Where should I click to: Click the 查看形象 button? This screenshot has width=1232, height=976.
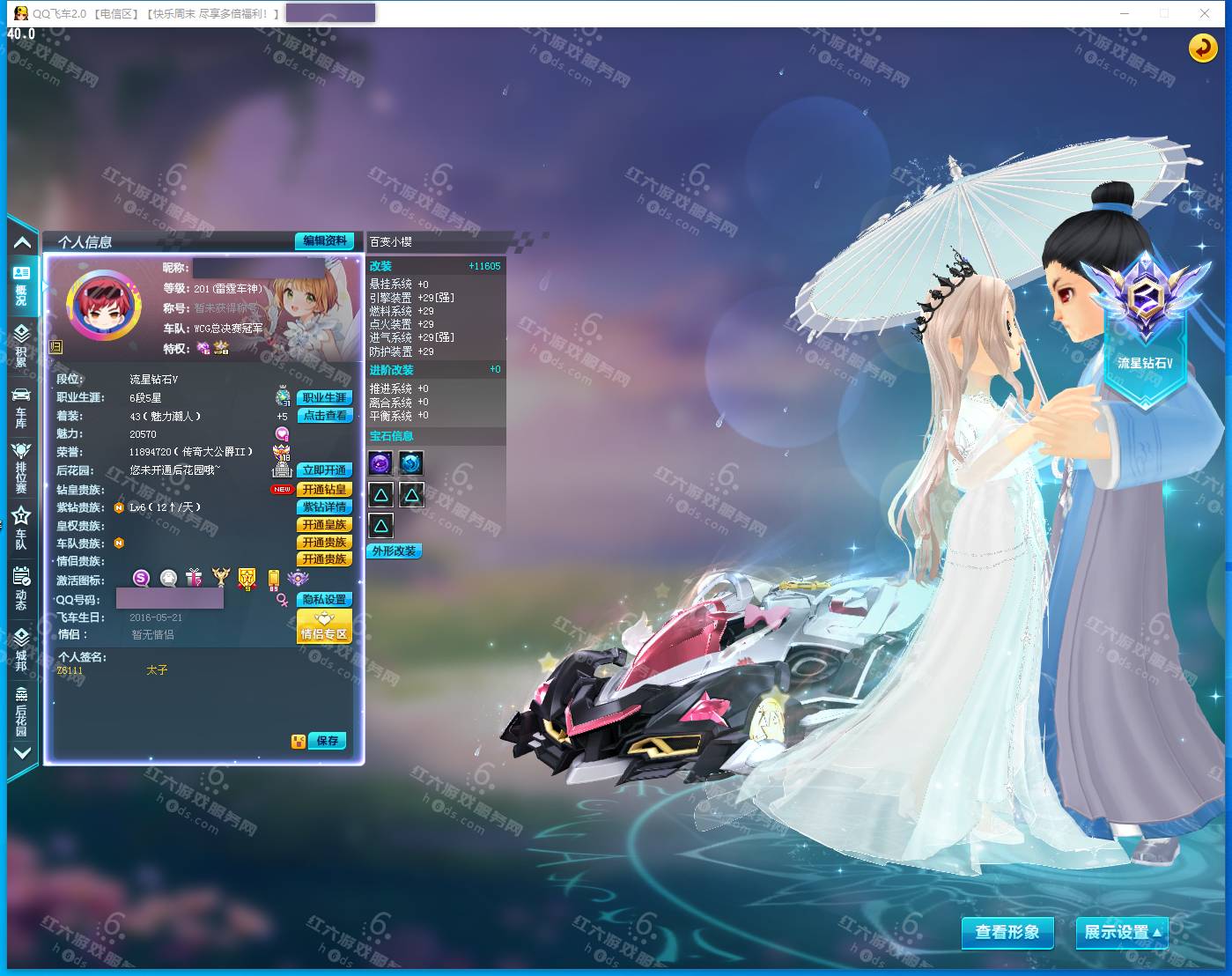[1007, 932]
